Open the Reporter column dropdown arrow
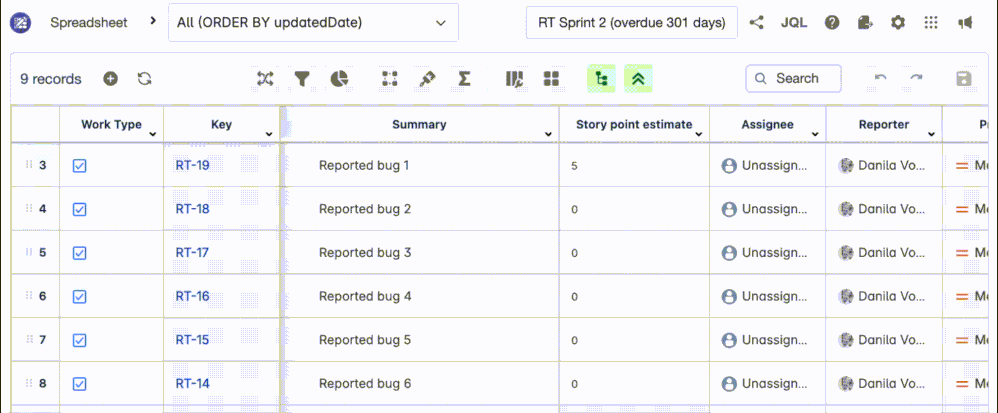 pyautogui.click(x=931, y=134)
